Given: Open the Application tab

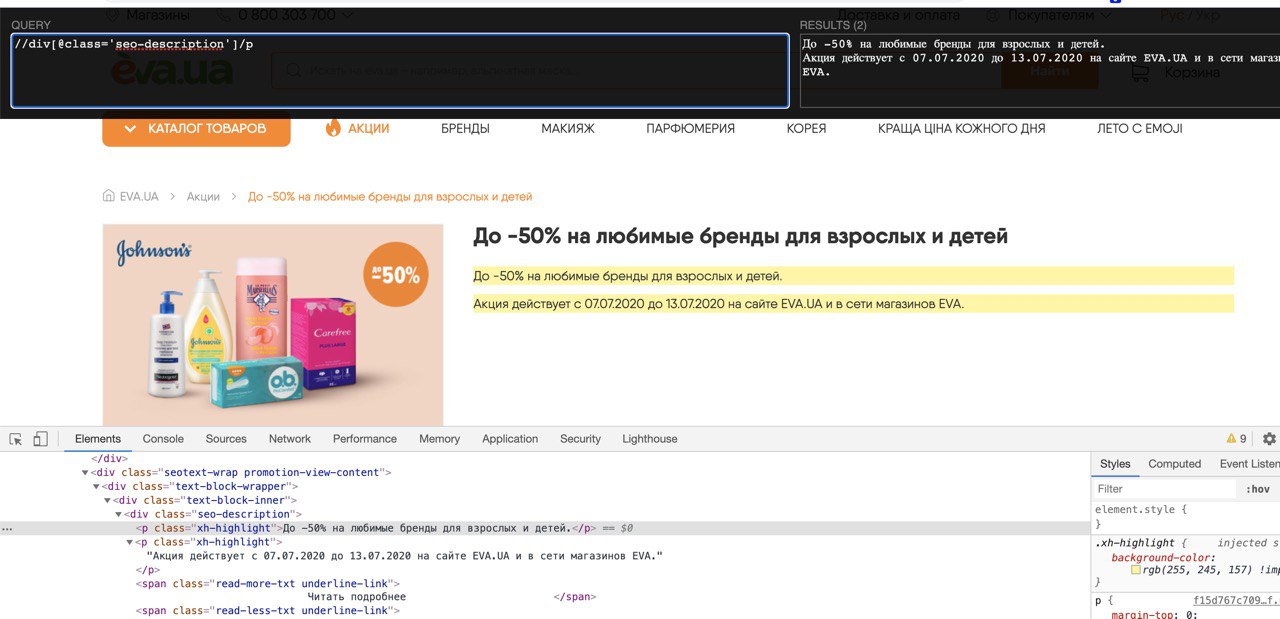Looking at the screenshot, I should tap(510, 439).
